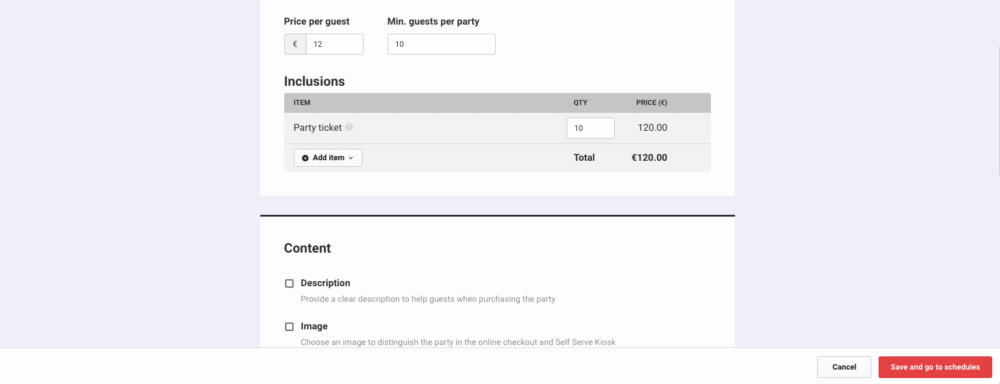Click the Description label text
The width and height of the screenshot is (1000, 384).
(325, 283)
